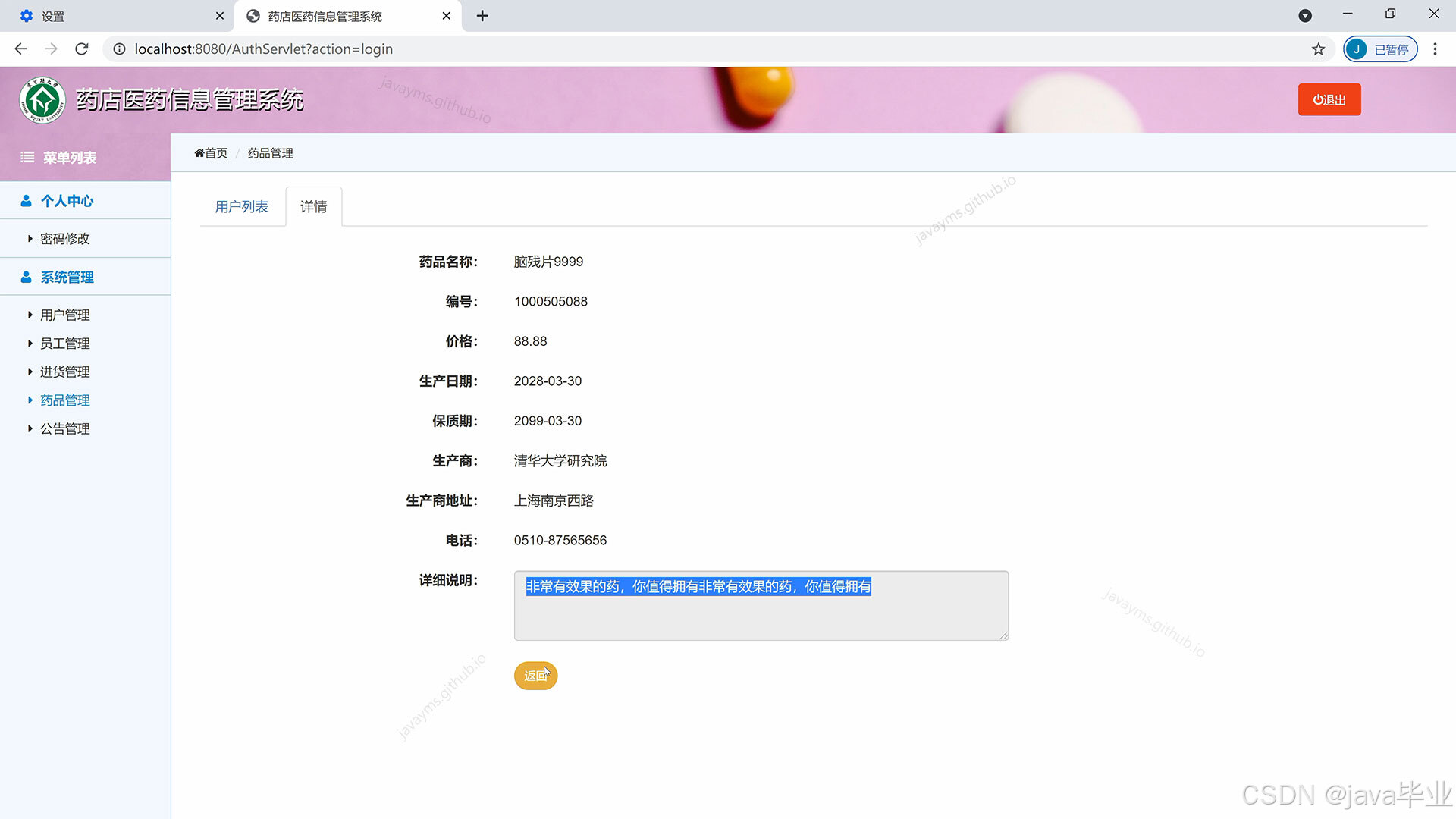This screenshot has height=819, width=1456.
Task: Close the 药店医药信息管理系统 tab
Action: click(446, 16)
